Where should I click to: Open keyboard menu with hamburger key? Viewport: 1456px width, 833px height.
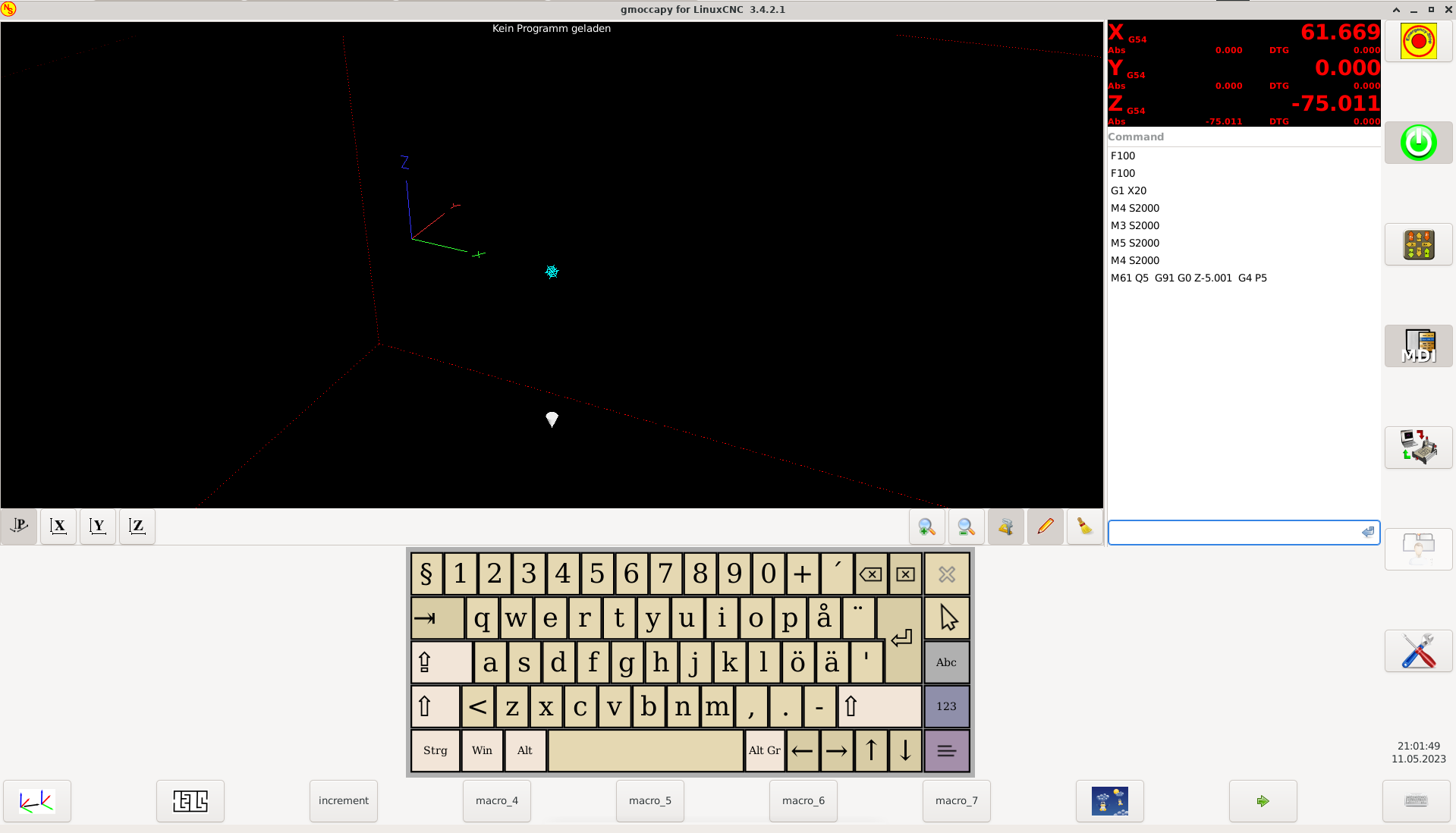coord(947,750)
